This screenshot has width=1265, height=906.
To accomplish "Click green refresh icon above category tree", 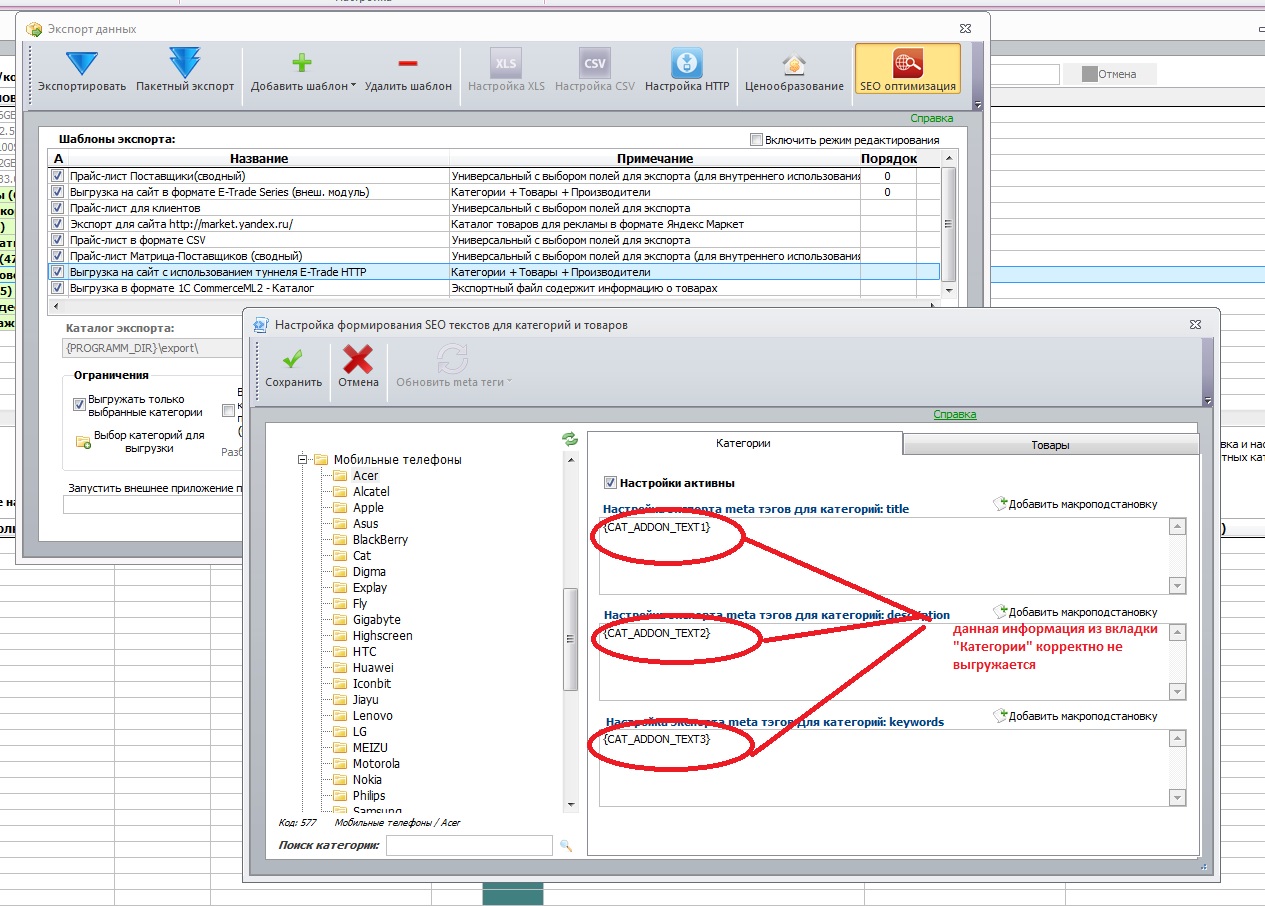I will [570, 439].
